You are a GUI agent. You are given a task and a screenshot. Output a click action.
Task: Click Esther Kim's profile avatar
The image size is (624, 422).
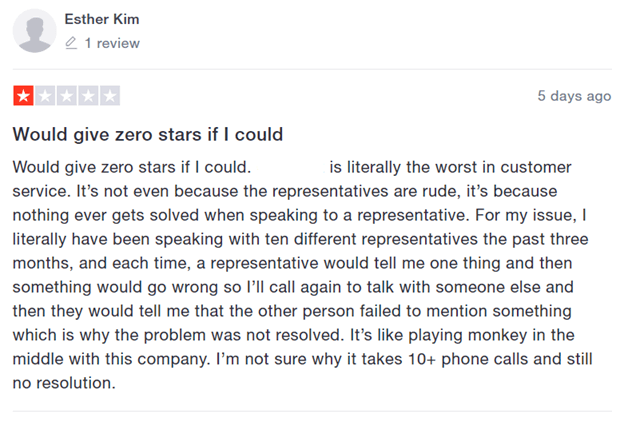[x=35, y=31]
